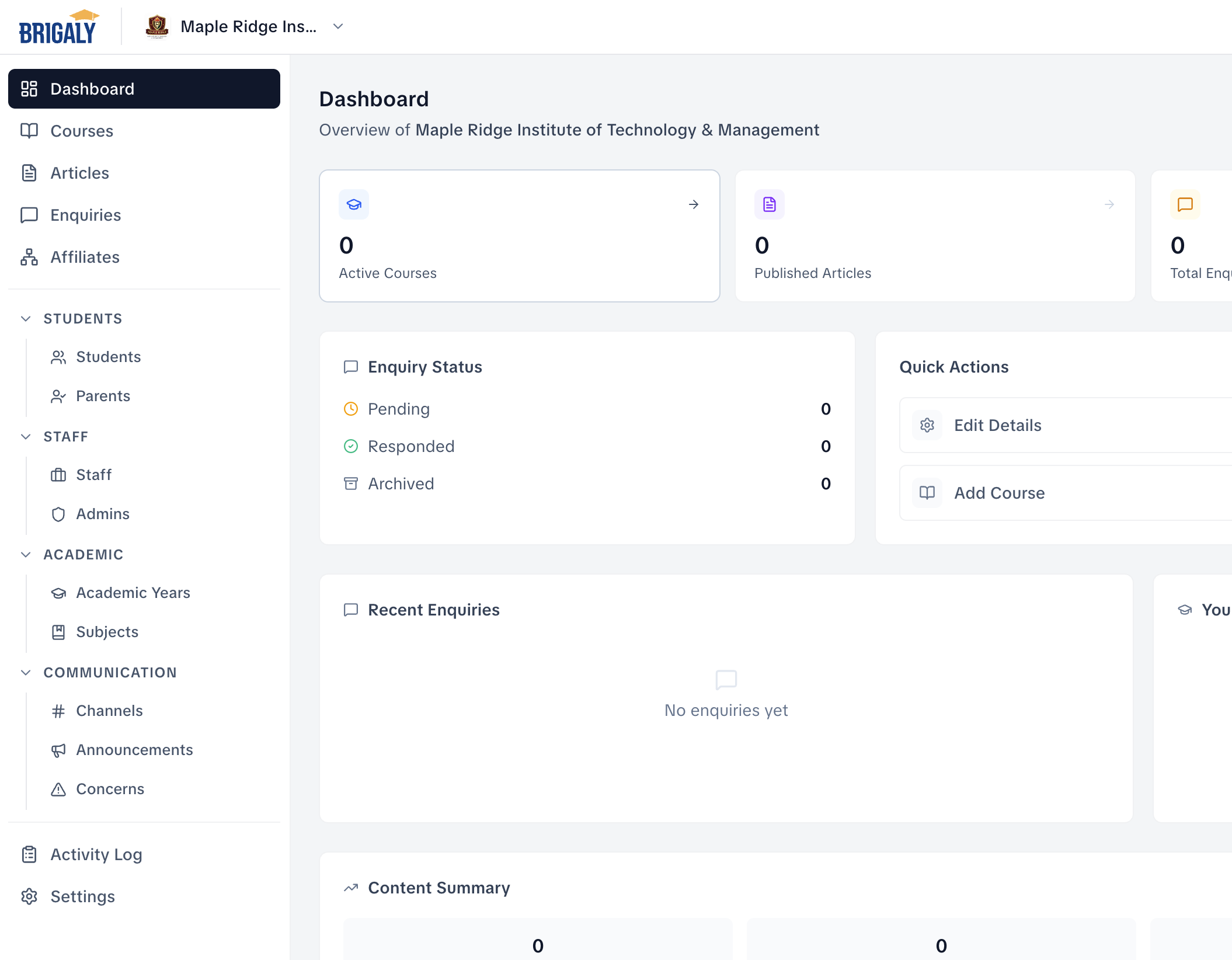Select the Announcements megaphone icon

click(x=58, y=750)
